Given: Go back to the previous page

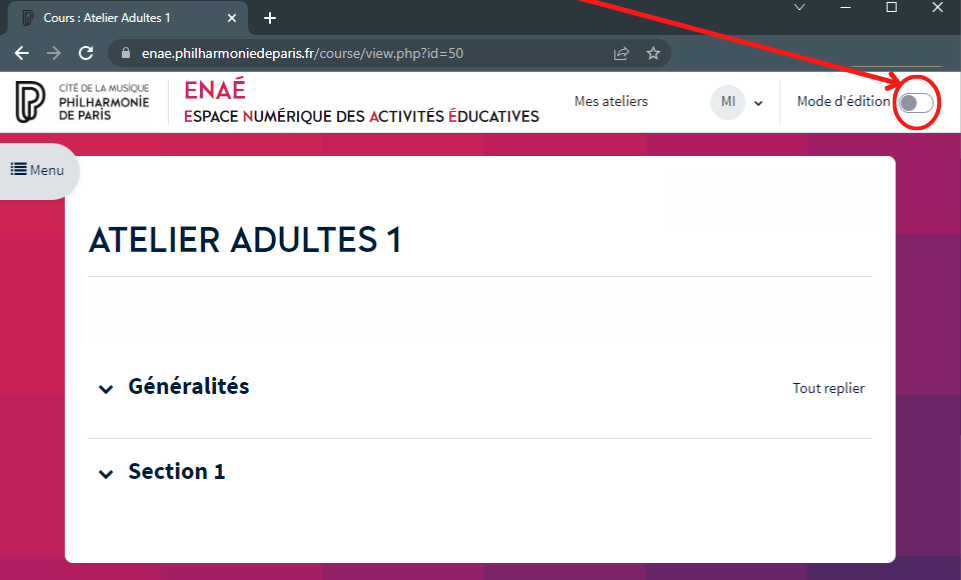Looking at the screenshot, I should point(22,54).
